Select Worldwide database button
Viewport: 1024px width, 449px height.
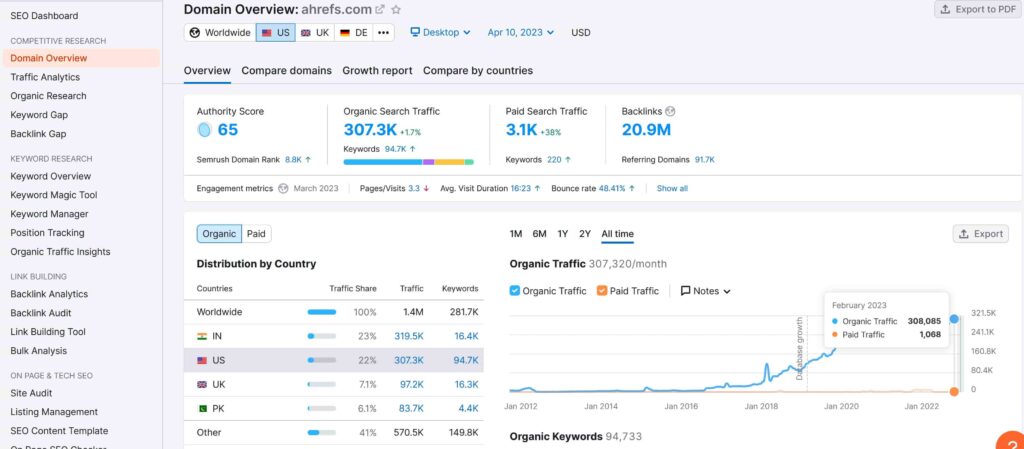click(220, 33)
